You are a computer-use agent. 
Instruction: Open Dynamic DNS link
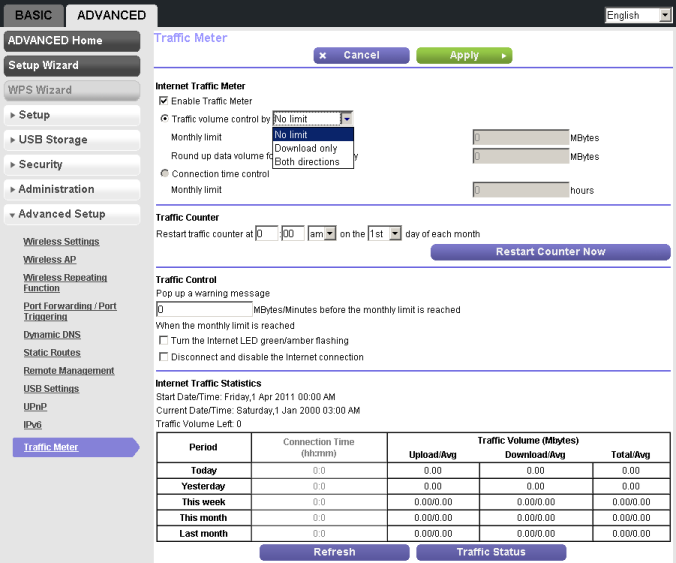tap(52, 335)
